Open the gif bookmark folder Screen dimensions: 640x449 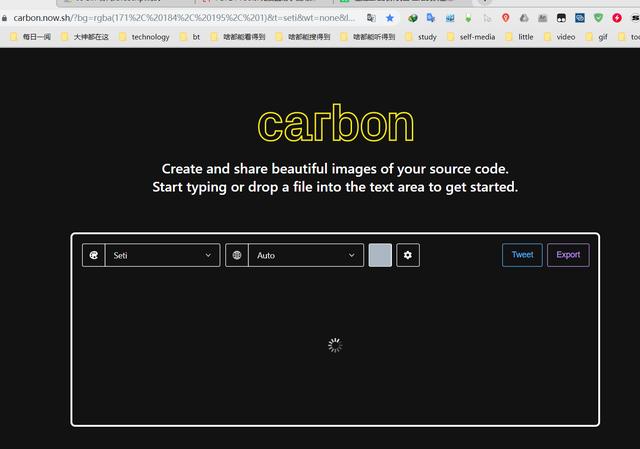pos(597,37)
